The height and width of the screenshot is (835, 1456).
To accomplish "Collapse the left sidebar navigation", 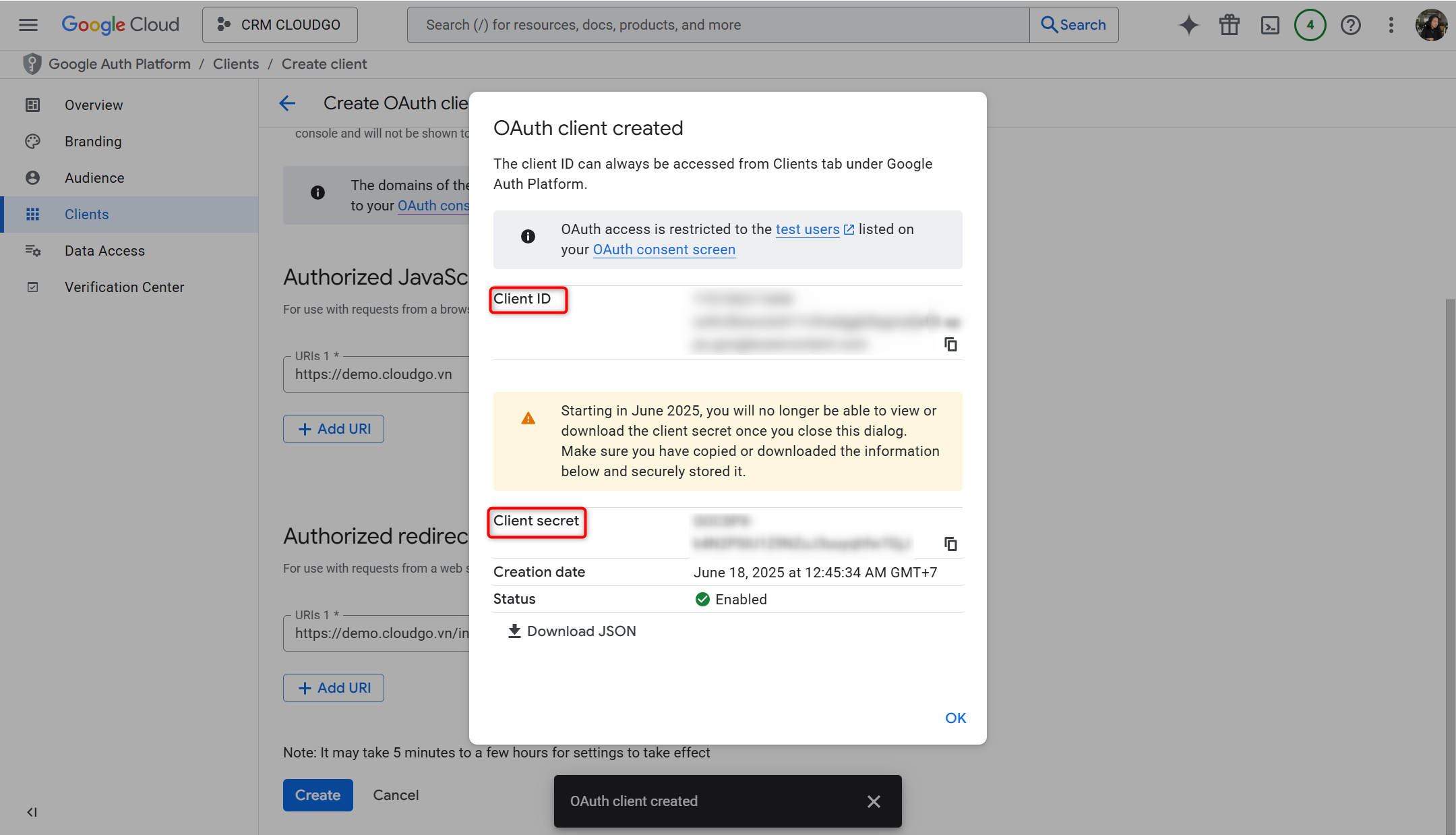I will pyautogui.click(x=31, y=812).
